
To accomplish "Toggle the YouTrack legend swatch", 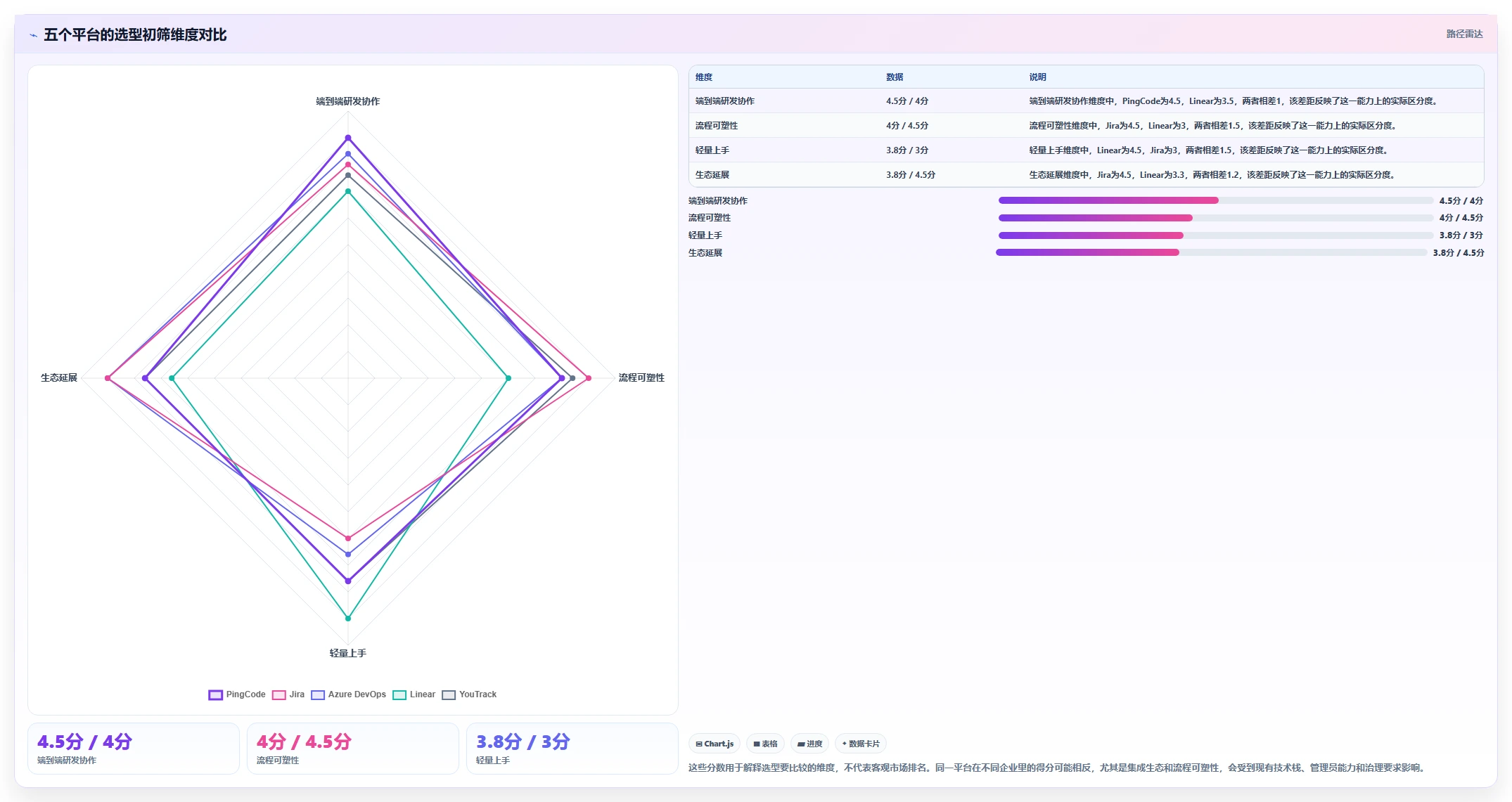I will pyautogui.click(x=449, y=694).
